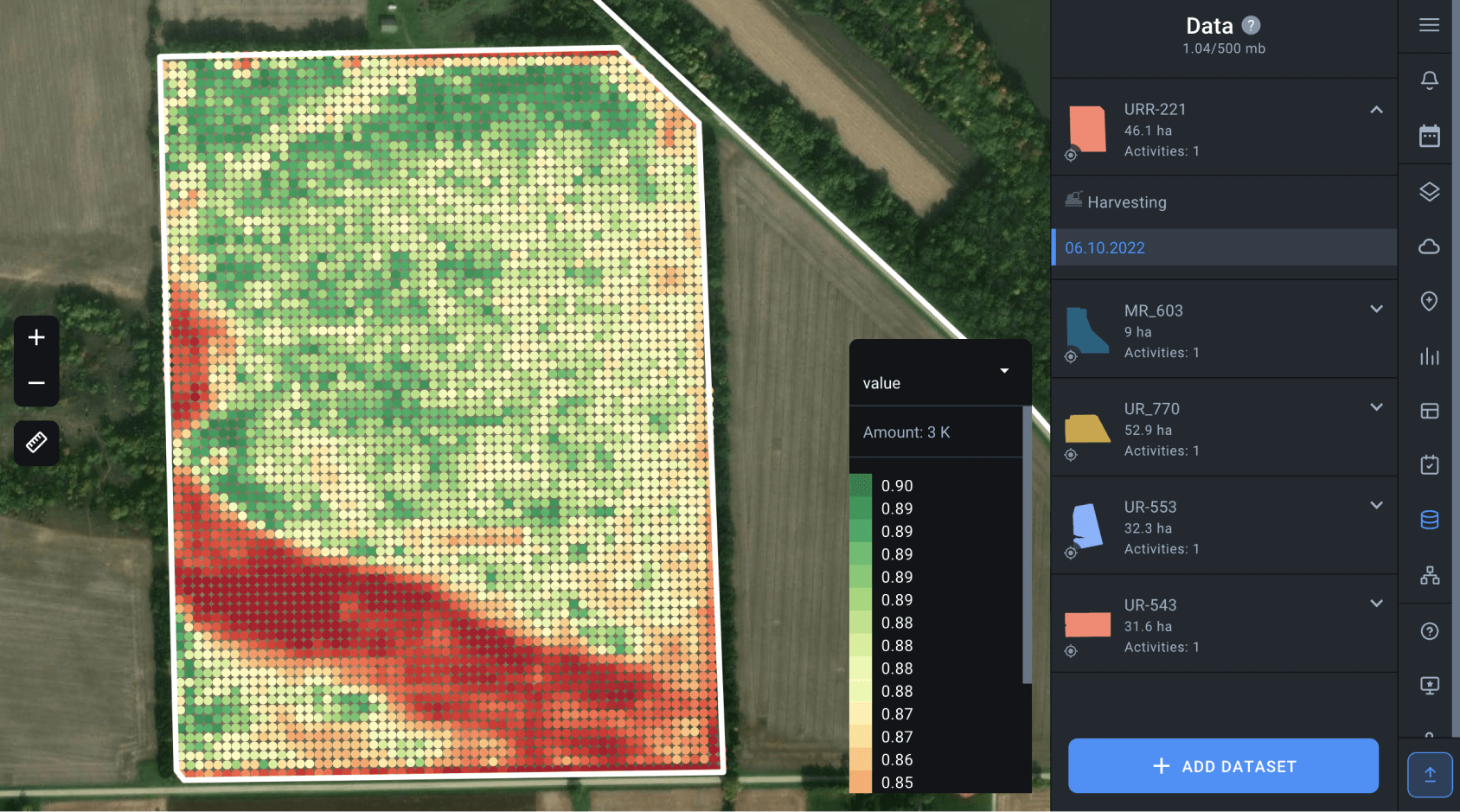Open the notifications bell icon

tap(1429, 80)
